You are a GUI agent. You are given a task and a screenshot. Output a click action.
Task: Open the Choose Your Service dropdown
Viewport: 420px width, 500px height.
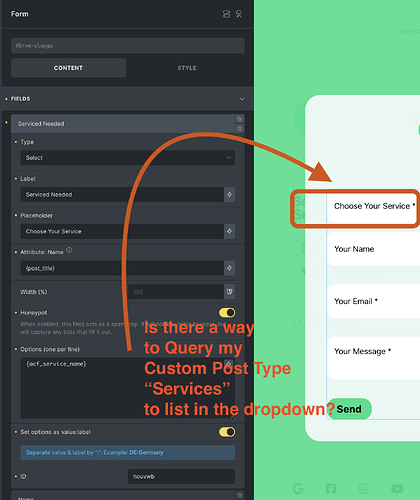373,206
